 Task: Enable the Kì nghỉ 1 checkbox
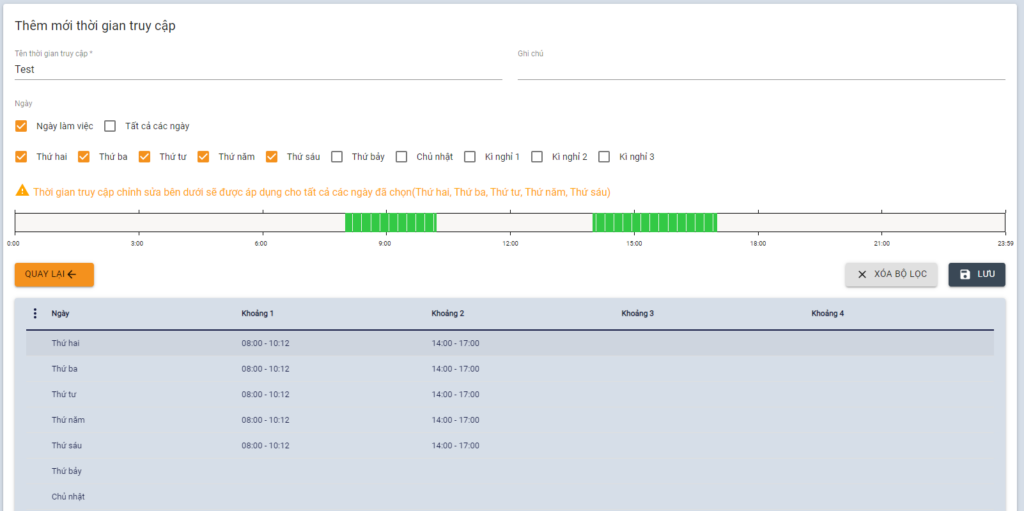[x=470, y=157]
